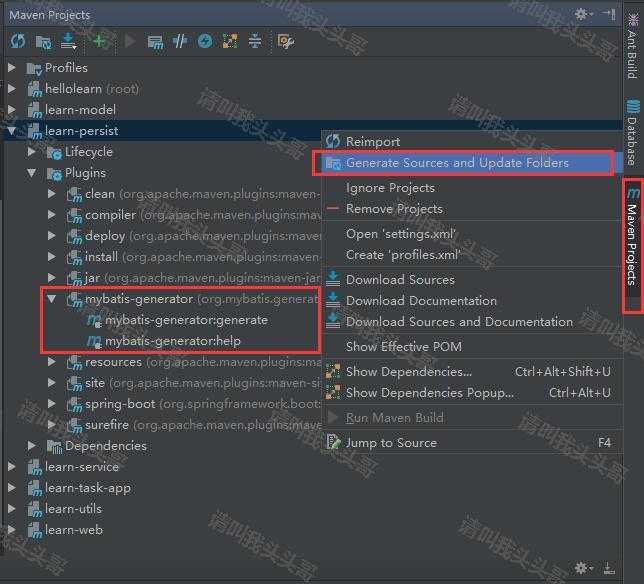Click the Profiles folder icon
The height and width of the screenshot is (584, 644).
pyautogui.click(x=34, y=68)
